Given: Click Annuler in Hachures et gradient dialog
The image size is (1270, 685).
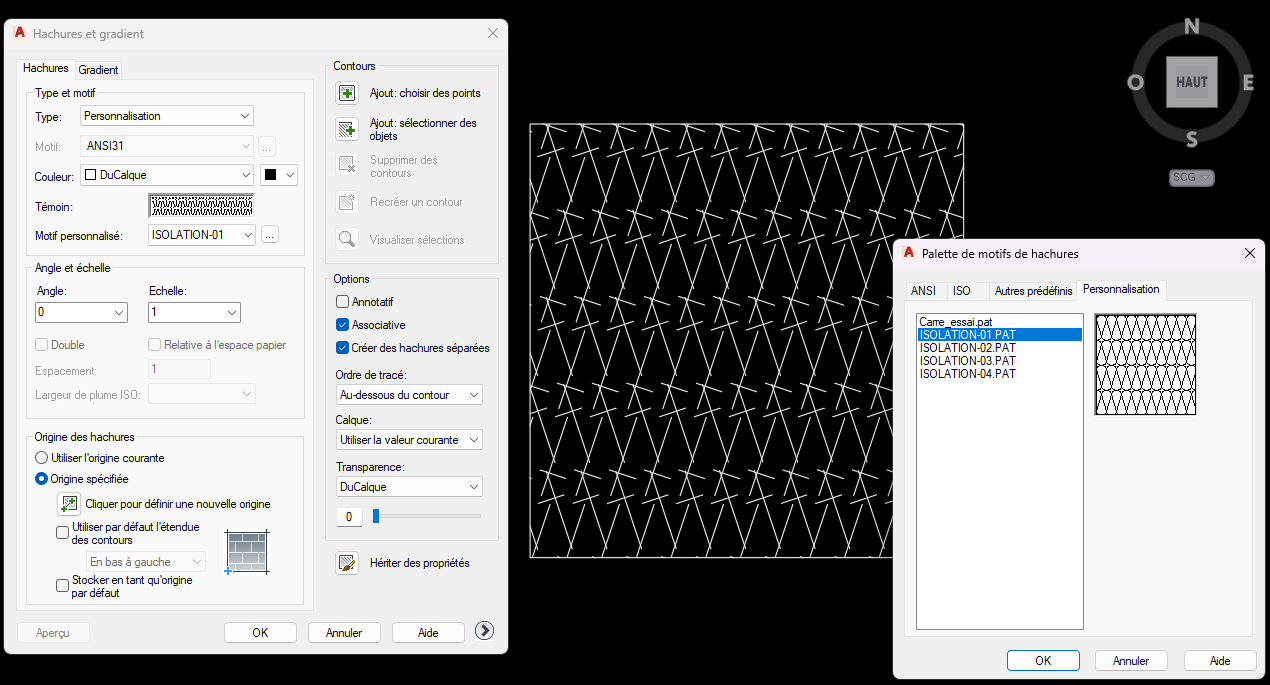Looking at the screenshot, I should click(x=344, y=632).
